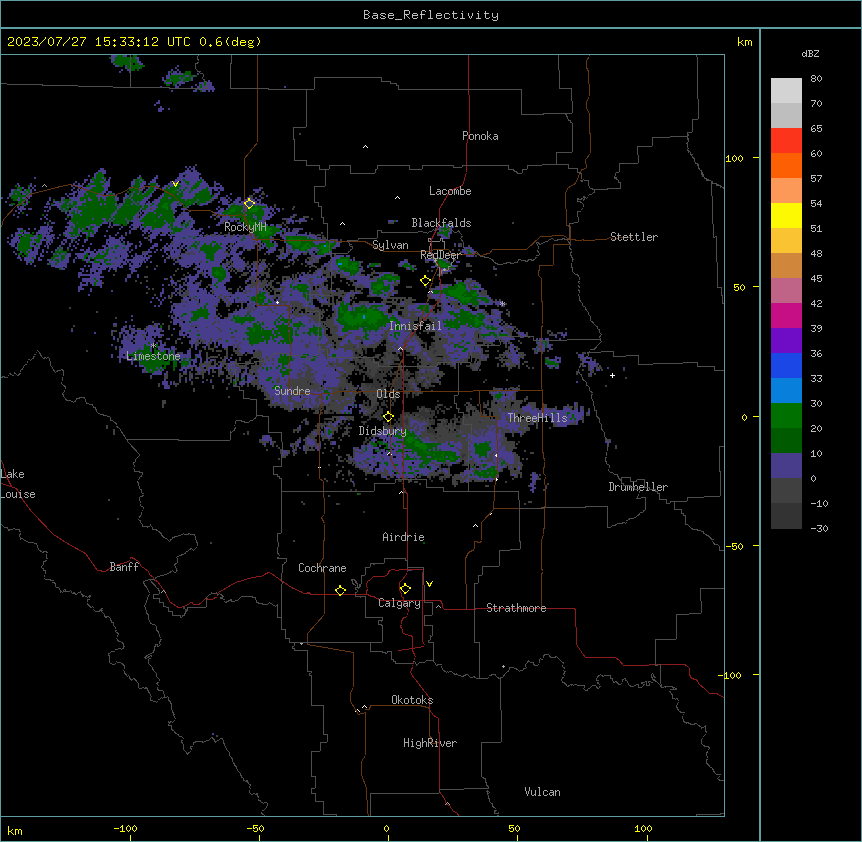Click the Drumheller city label

point(638,487)
